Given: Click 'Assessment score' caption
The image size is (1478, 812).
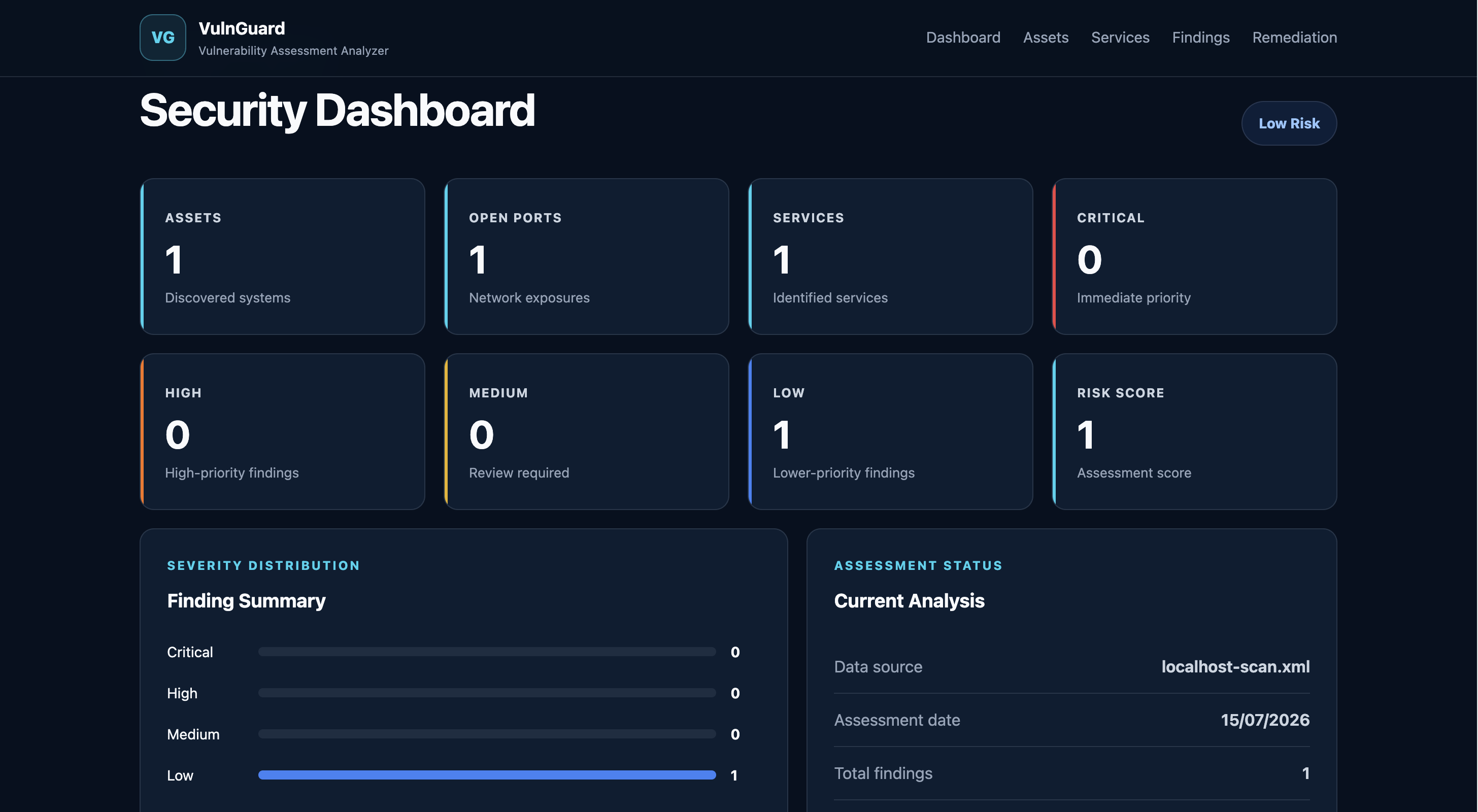Looking at the screenshot, I should point(1134,473).
